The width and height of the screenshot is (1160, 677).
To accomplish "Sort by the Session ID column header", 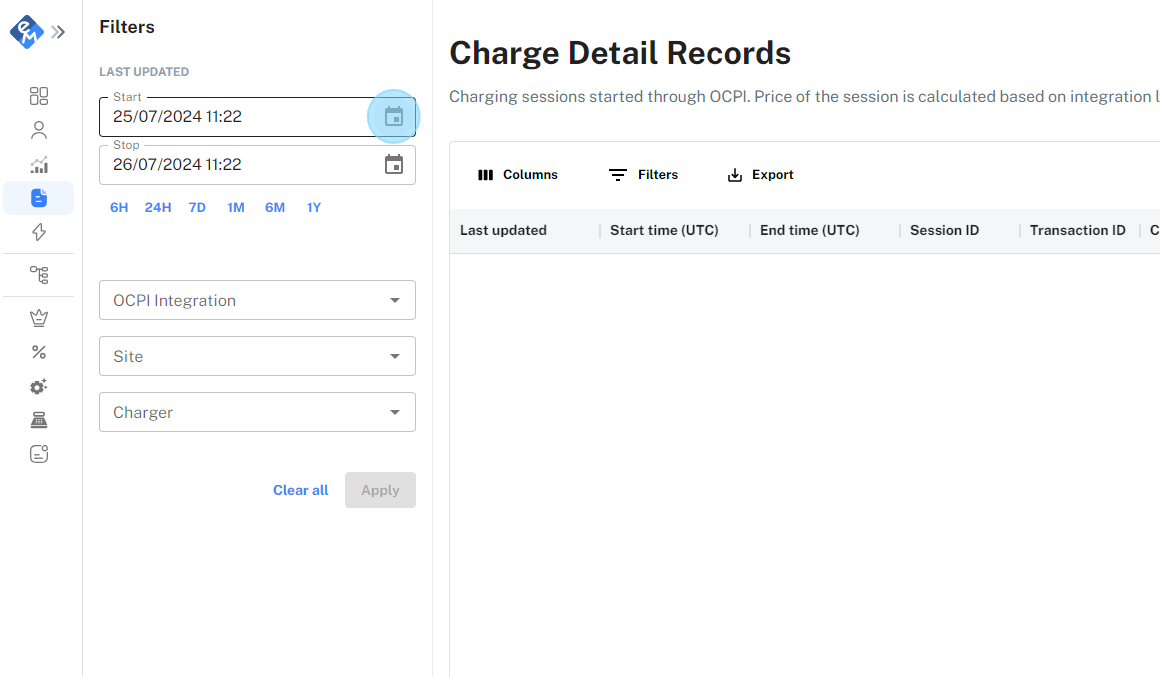I will tap(944, 230).
